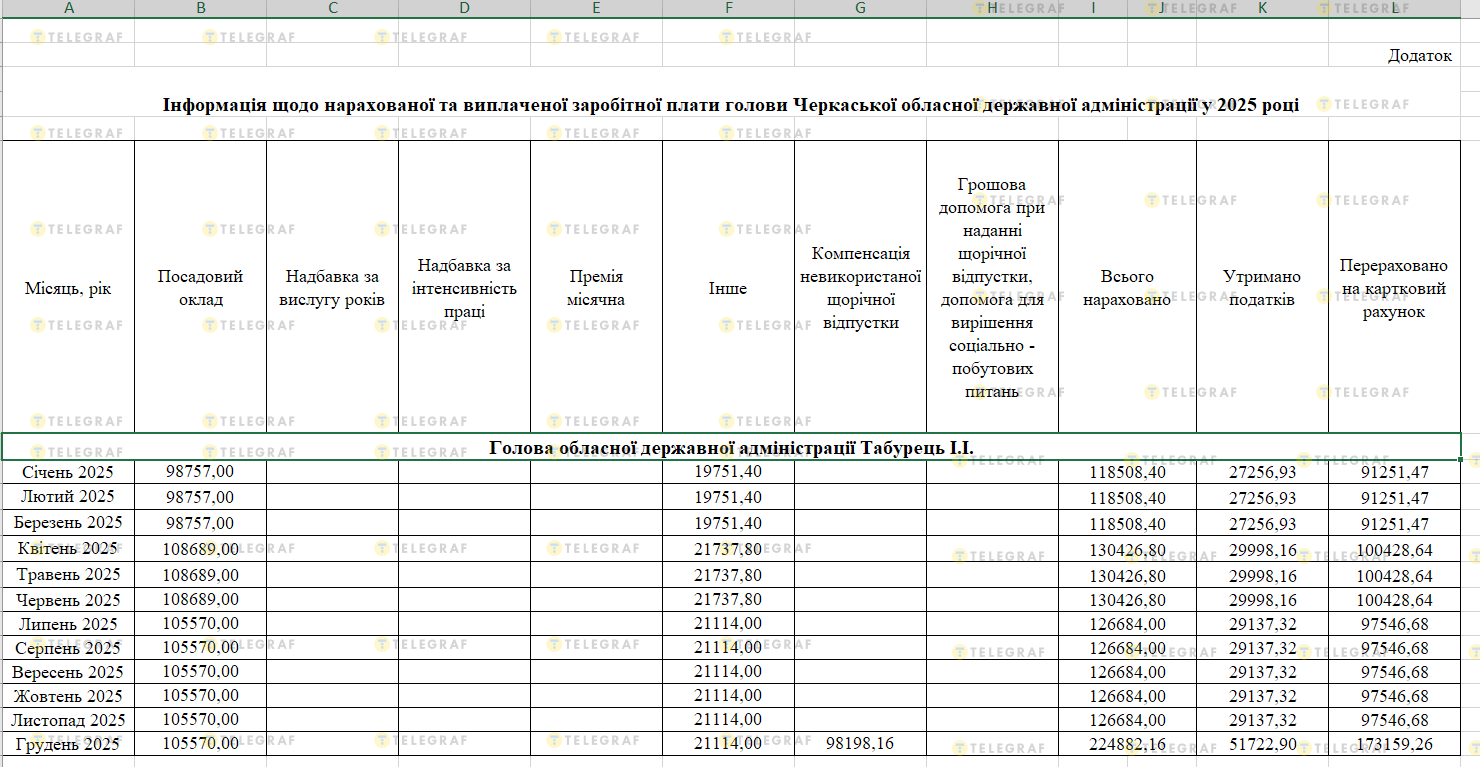Select December total 224882,16 cell
Image resolution: width=1480 pixels, height=767 pixels.
tap(1127, 744)
